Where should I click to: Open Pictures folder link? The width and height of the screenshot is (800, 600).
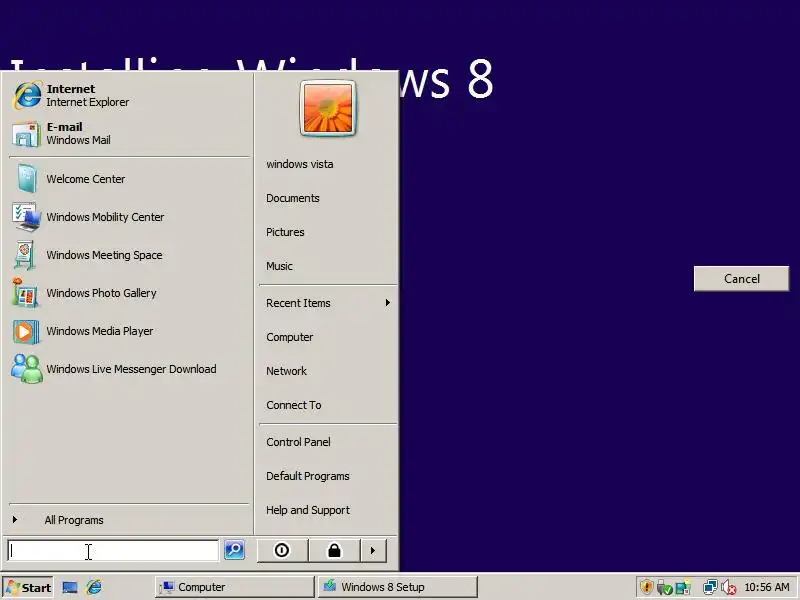point(285,232)
